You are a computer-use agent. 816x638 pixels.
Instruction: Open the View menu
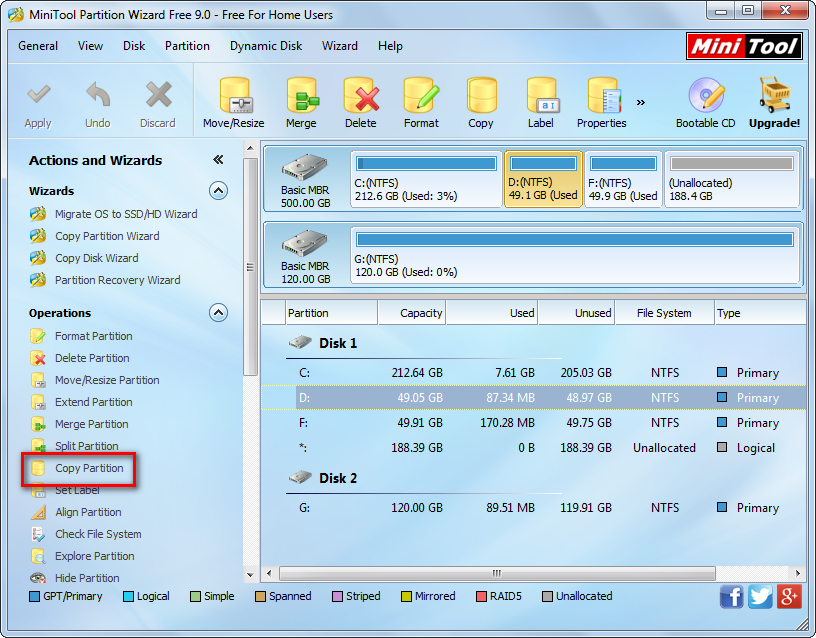coord(91,46)
